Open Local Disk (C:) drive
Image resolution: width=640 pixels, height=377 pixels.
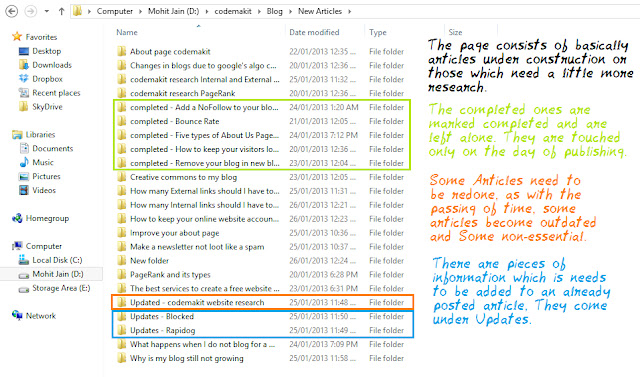tap(57, 260)
